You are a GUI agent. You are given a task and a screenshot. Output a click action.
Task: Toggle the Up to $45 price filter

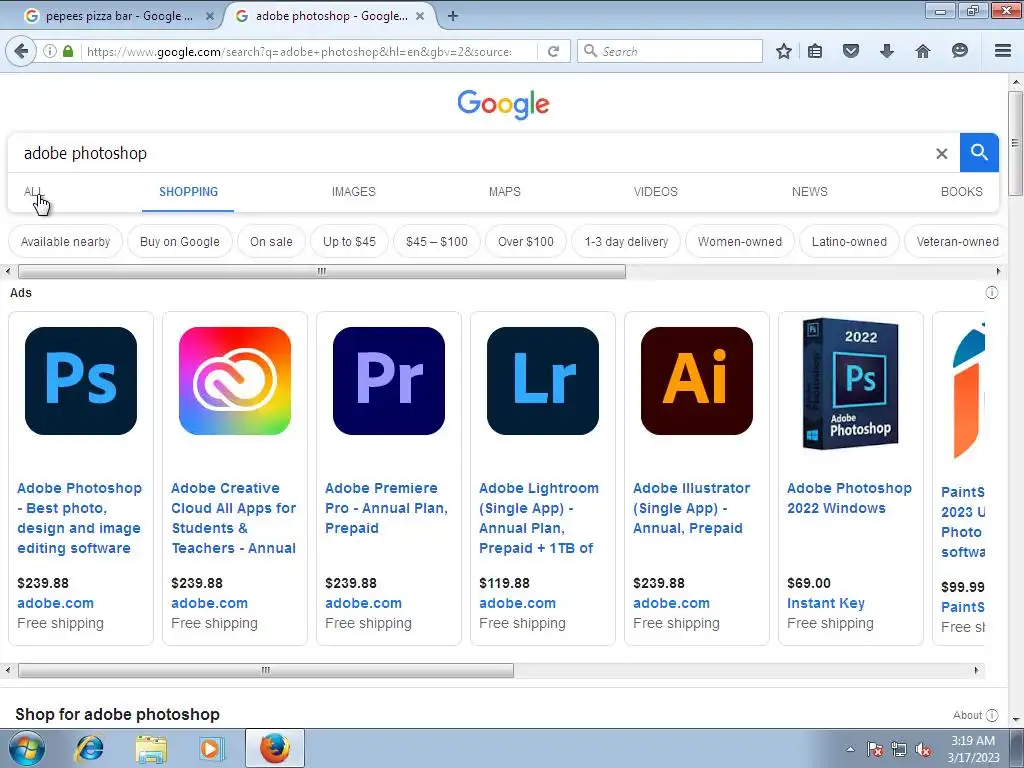pyautogui.click(x=349, y=242)
